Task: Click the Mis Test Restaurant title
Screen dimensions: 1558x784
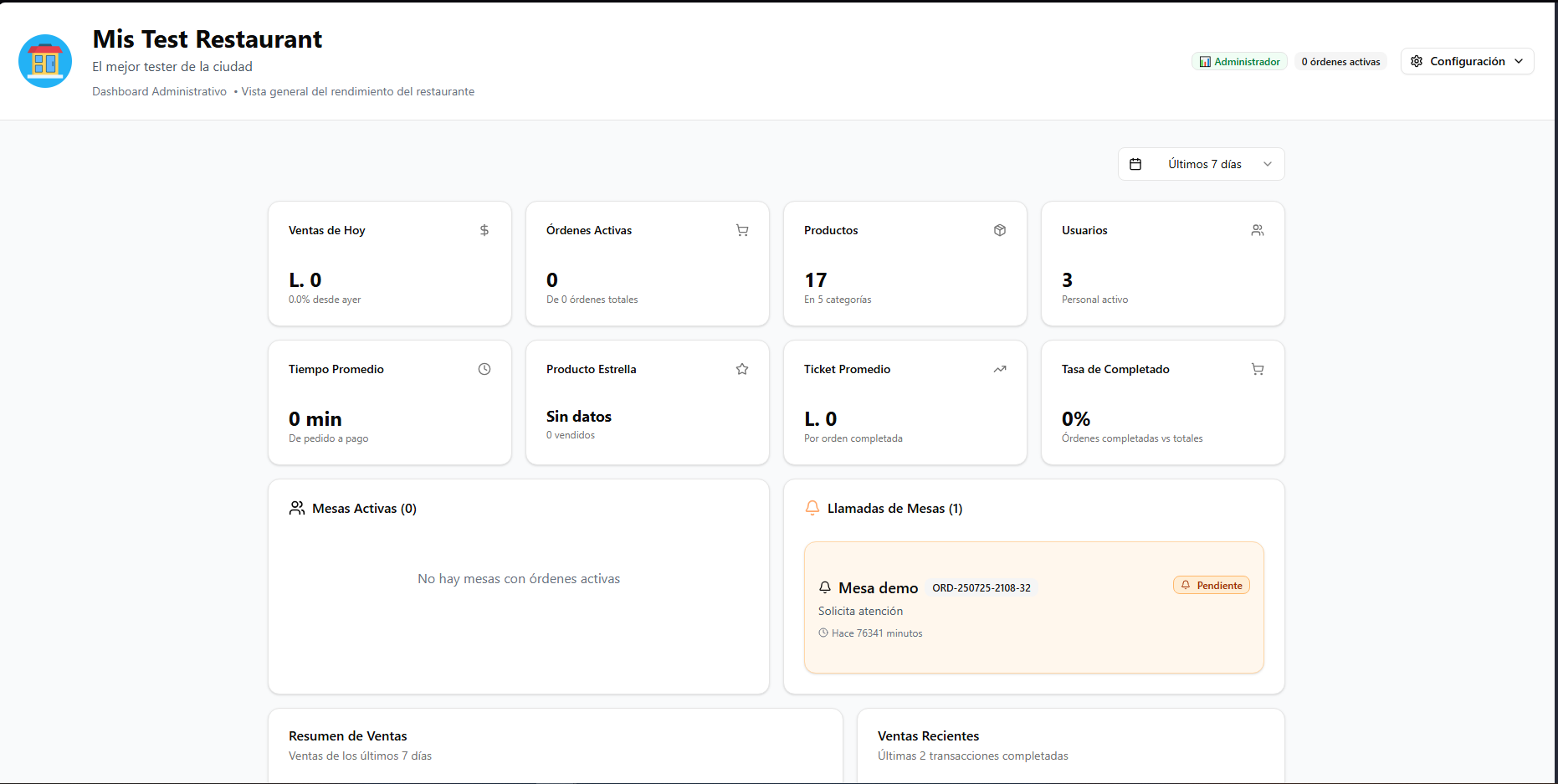Action: click(x=207, y=39)
